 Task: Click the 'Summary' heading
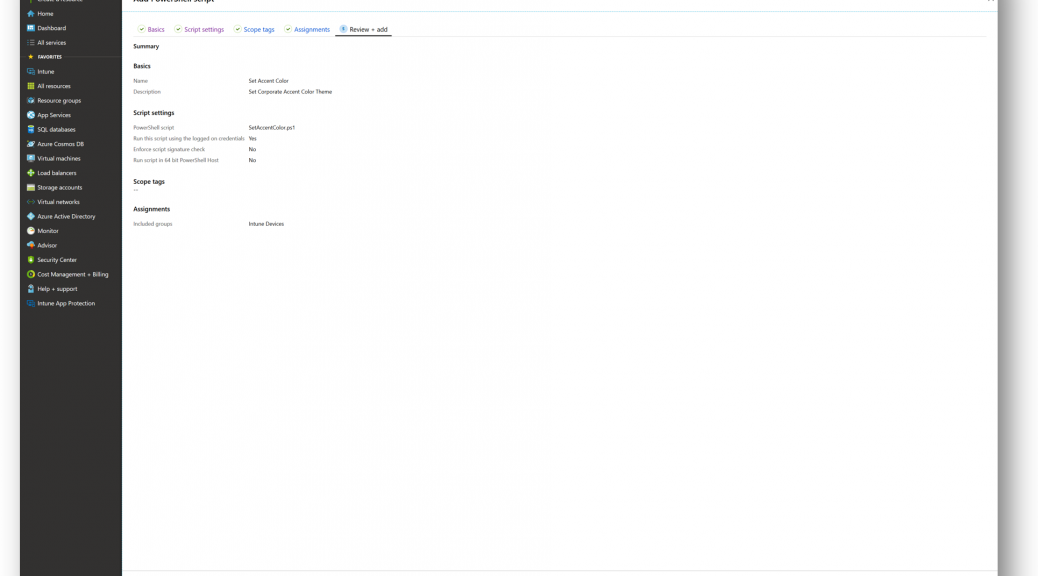point(146,46)
